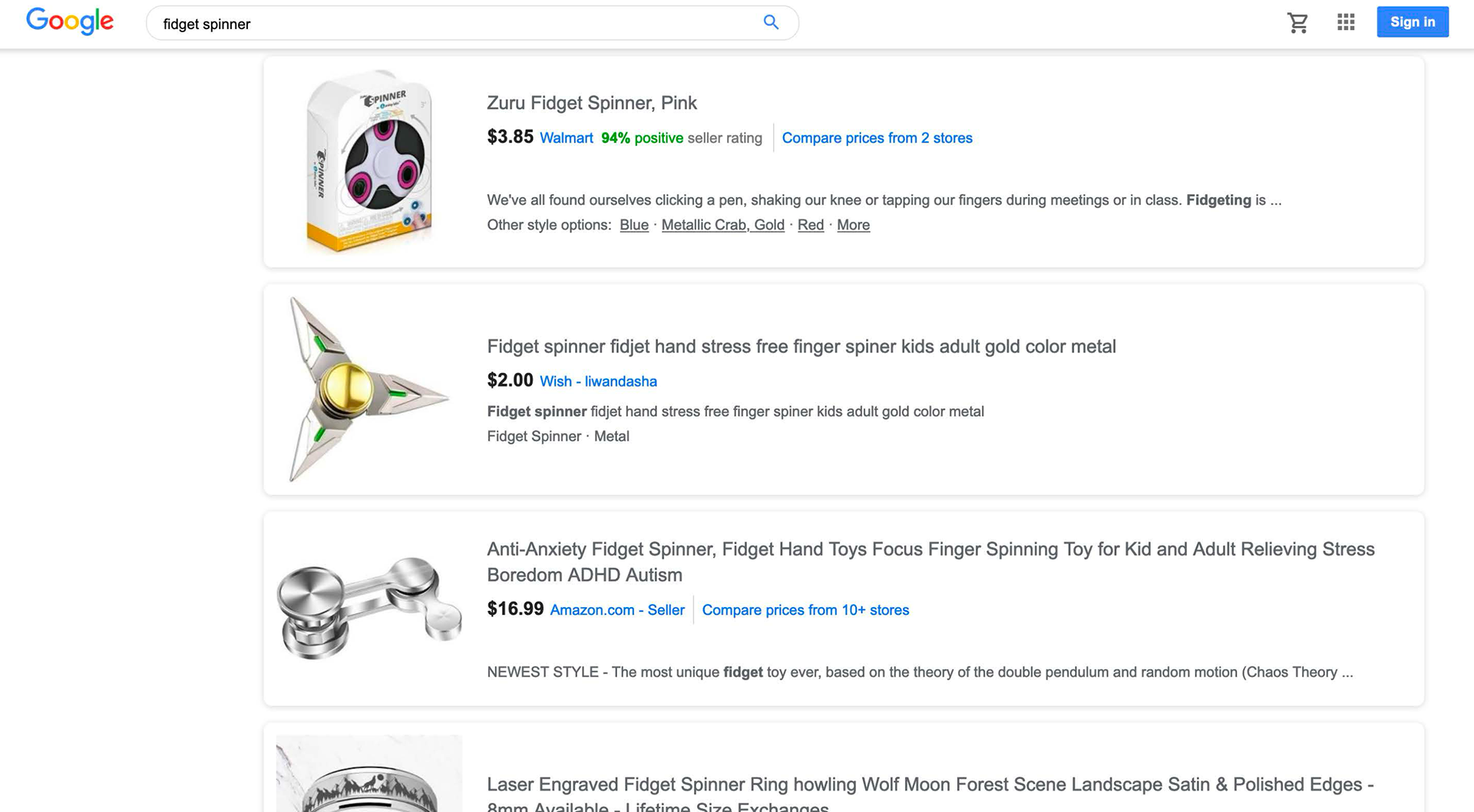Compare prices from 2 stores
1474x812 pixels.
[x=877, y=138]
